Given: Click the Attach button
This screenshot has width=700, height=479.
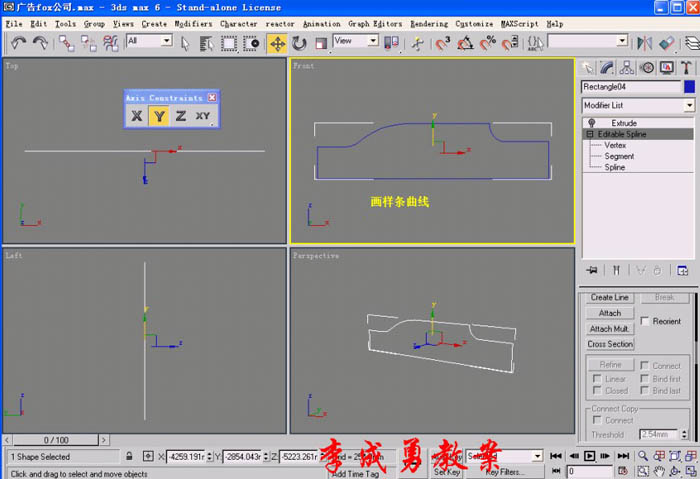Looking at the screenshot, I should 609,313.
